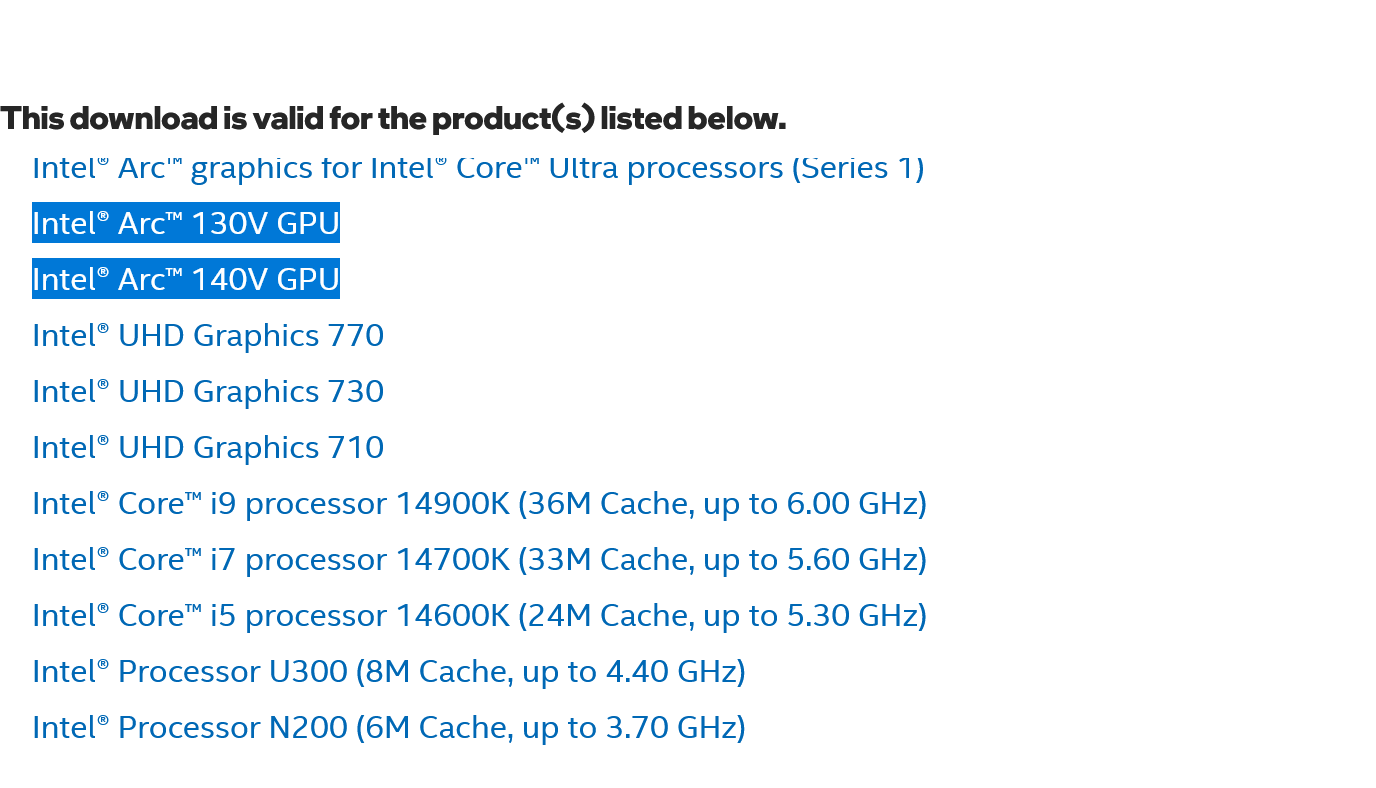Viewport: 1376px width, 788px height.
Task: Click '24M Cache, up to 5.30 GHz' text
Action: [722, 615]
